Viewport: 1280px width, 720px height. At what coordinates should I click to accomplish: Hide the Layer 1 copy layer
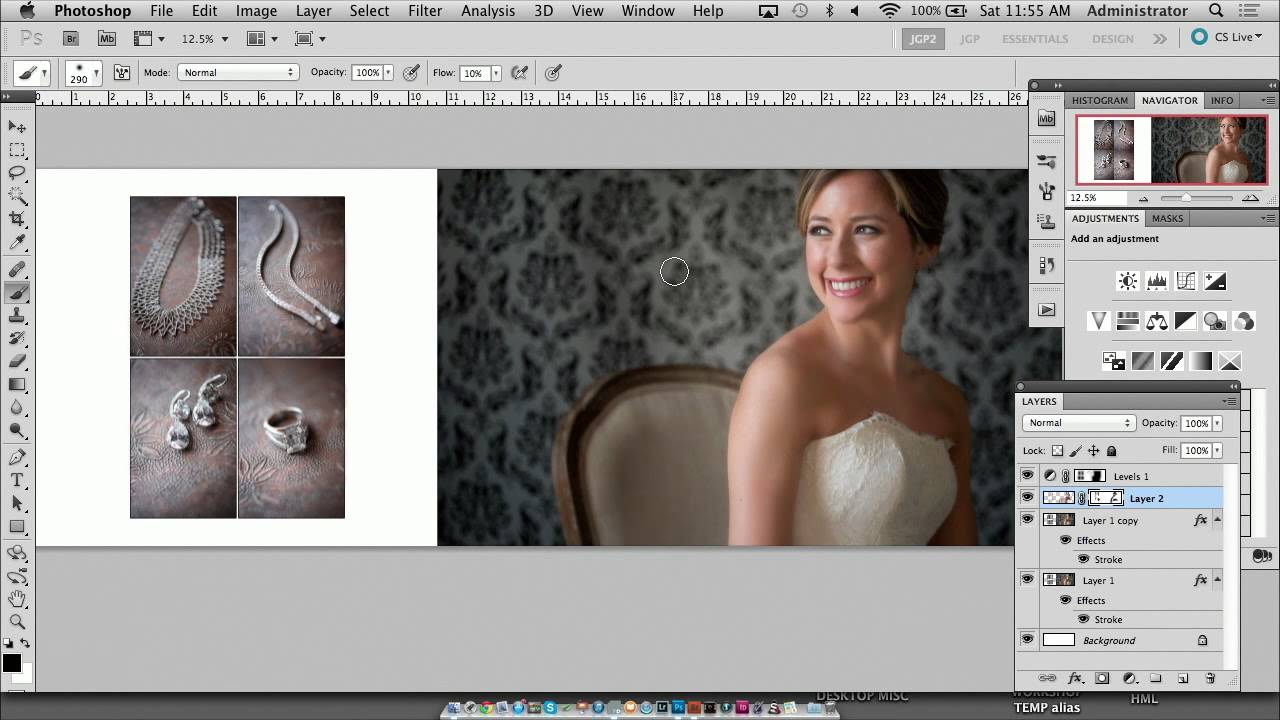[1027, 520]
